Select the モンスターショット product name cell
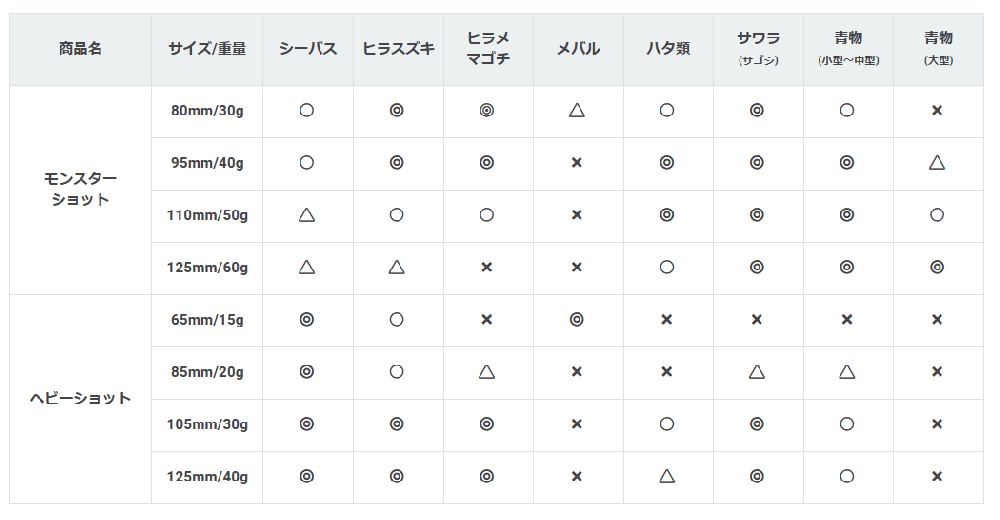Screen dimensions: 1000x520 (x=80, y=189)
